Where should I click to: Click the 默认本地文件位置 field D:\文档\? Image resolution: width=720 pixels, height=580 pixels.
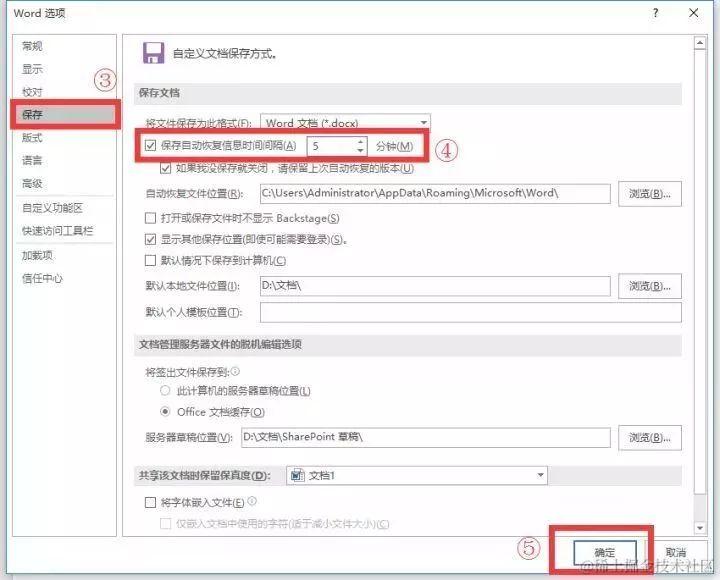coord(435,286)
